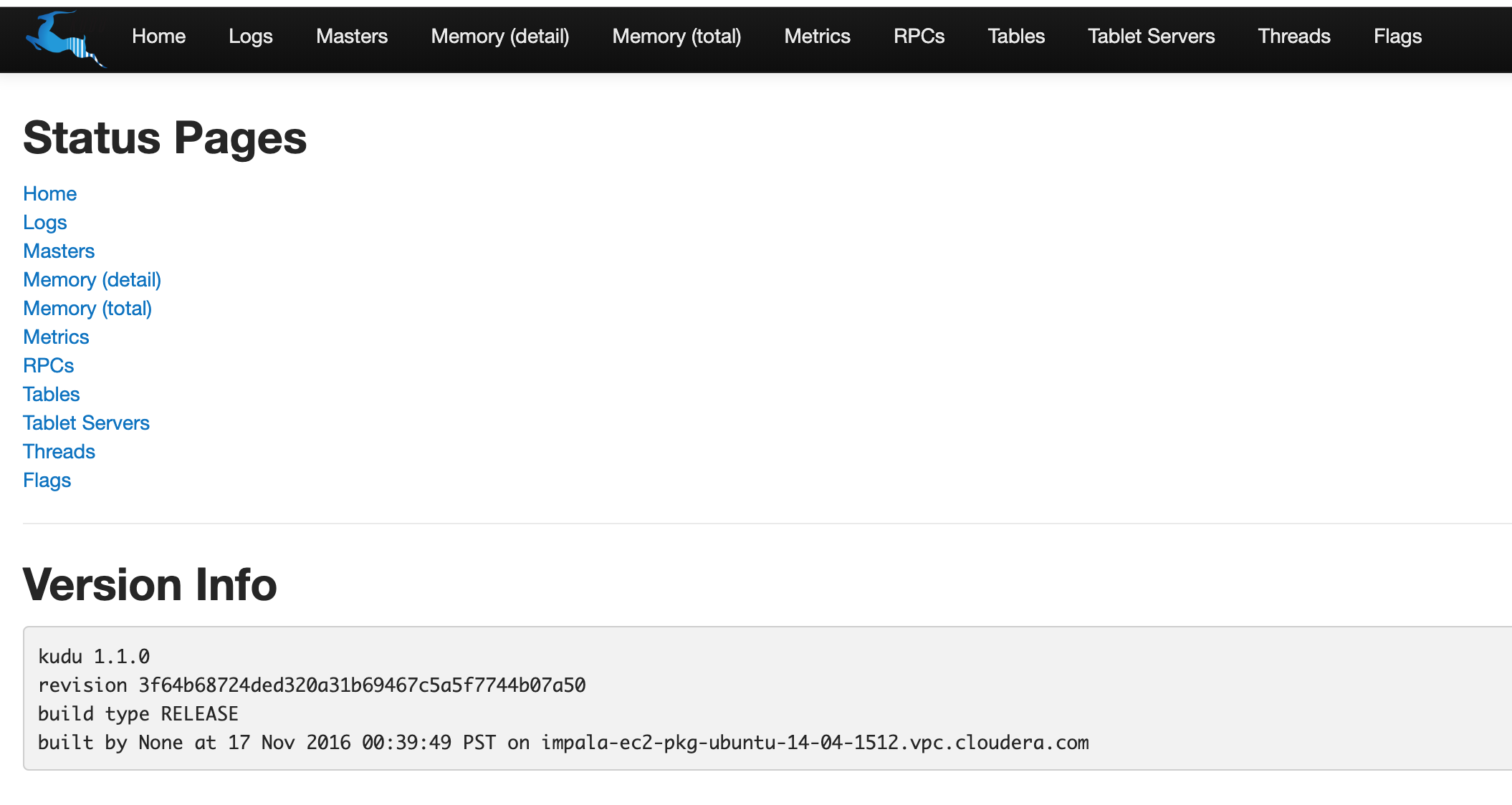Click the Tables link in status list

[x=51, y=394]
